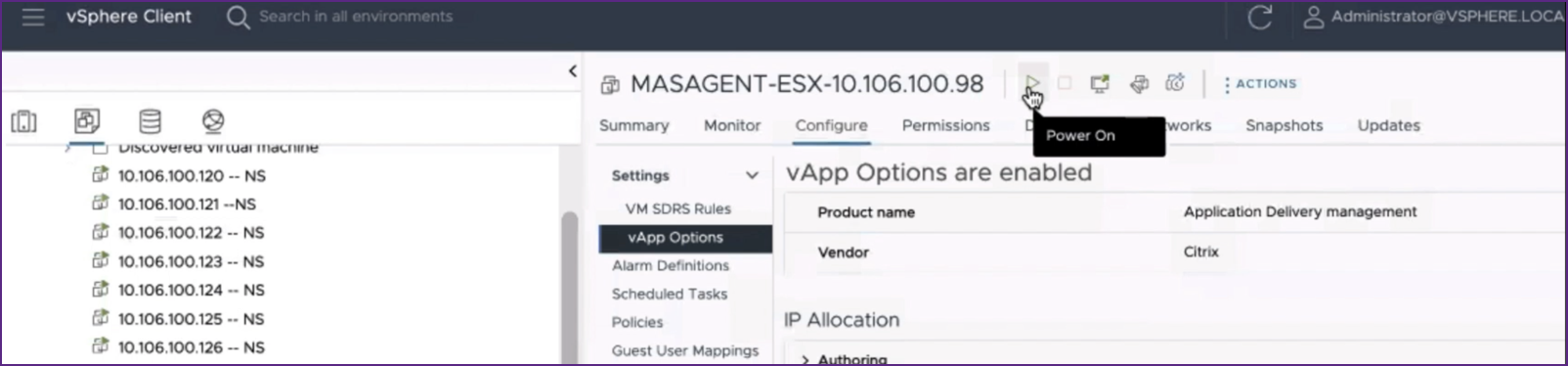Viewport: 1568px width, 366px height.
Task: Select the Discovered virtual machine folder
Action: 217,149
